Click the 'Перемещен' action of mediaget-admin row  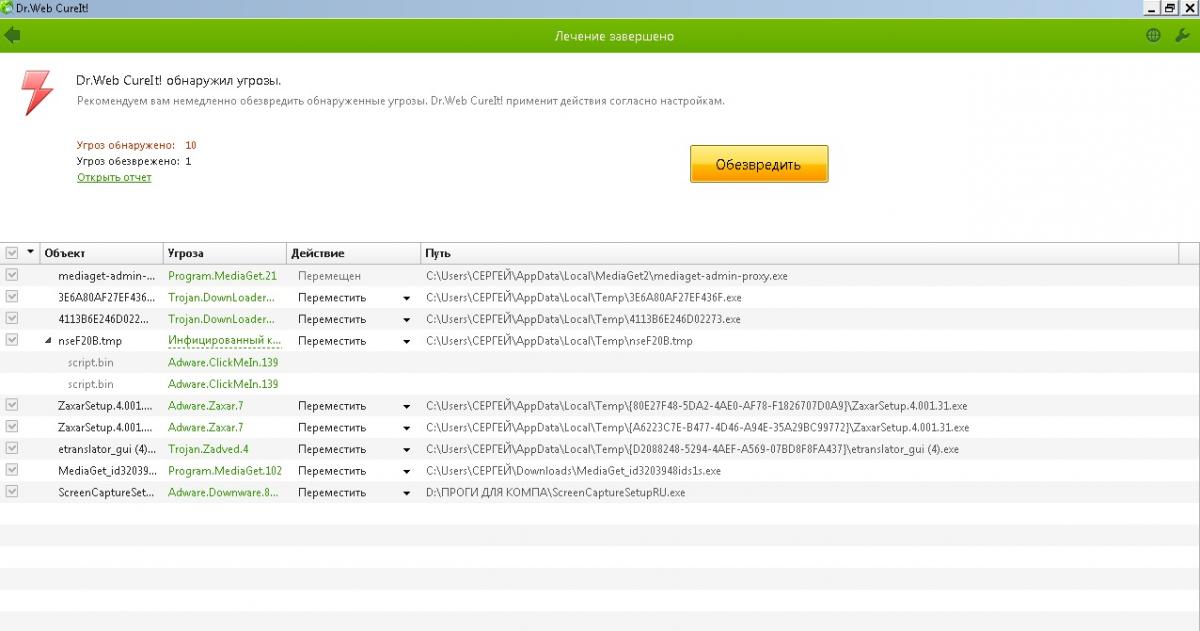click(x=329, y=275)
